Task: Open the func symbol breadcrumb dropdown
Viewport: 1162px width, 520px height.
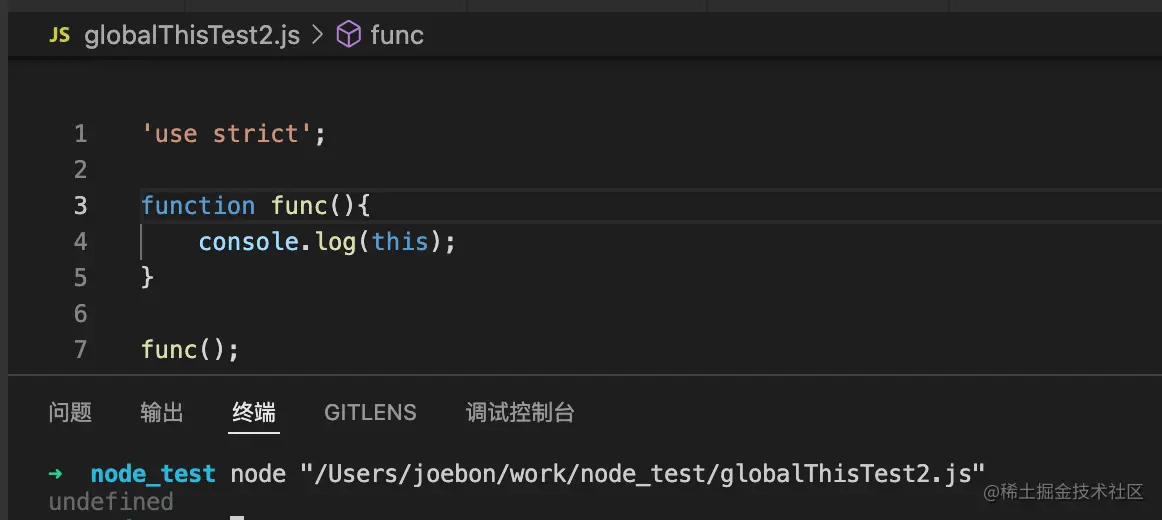Action: (x=397, y=36)
